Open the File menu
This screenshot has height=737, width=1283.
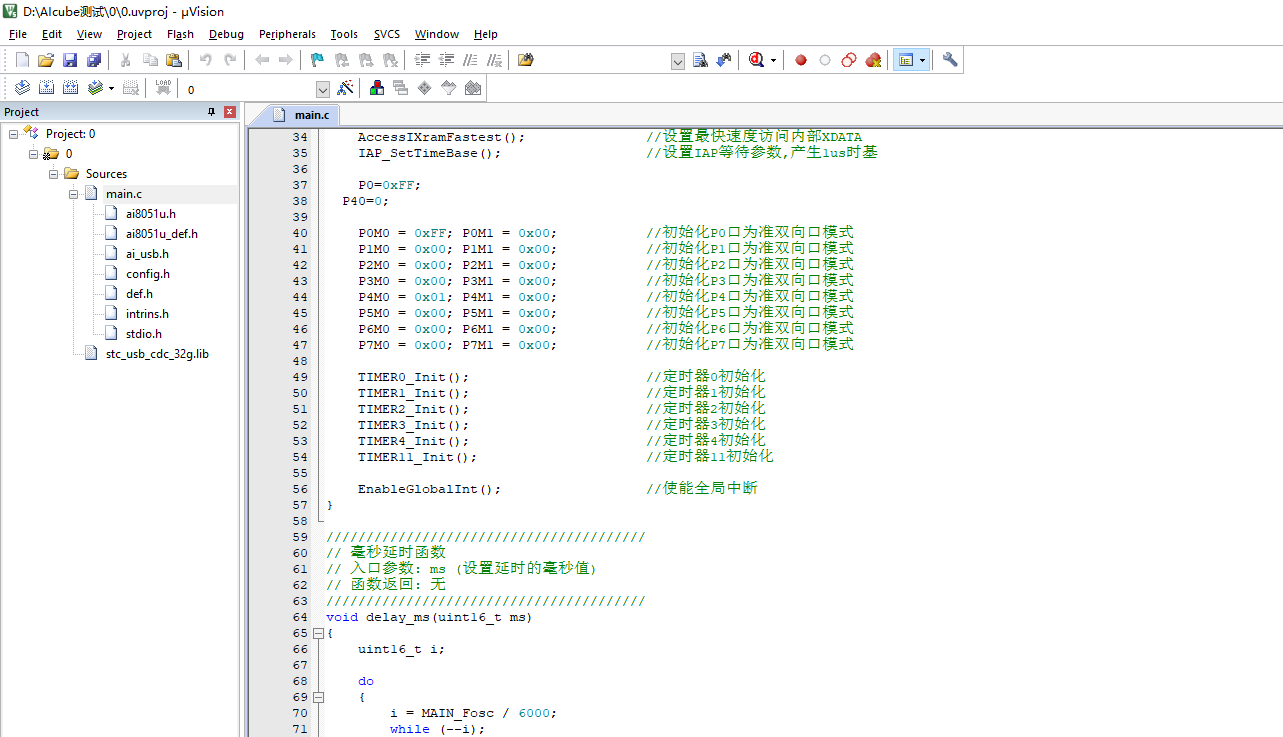(18, 34)
